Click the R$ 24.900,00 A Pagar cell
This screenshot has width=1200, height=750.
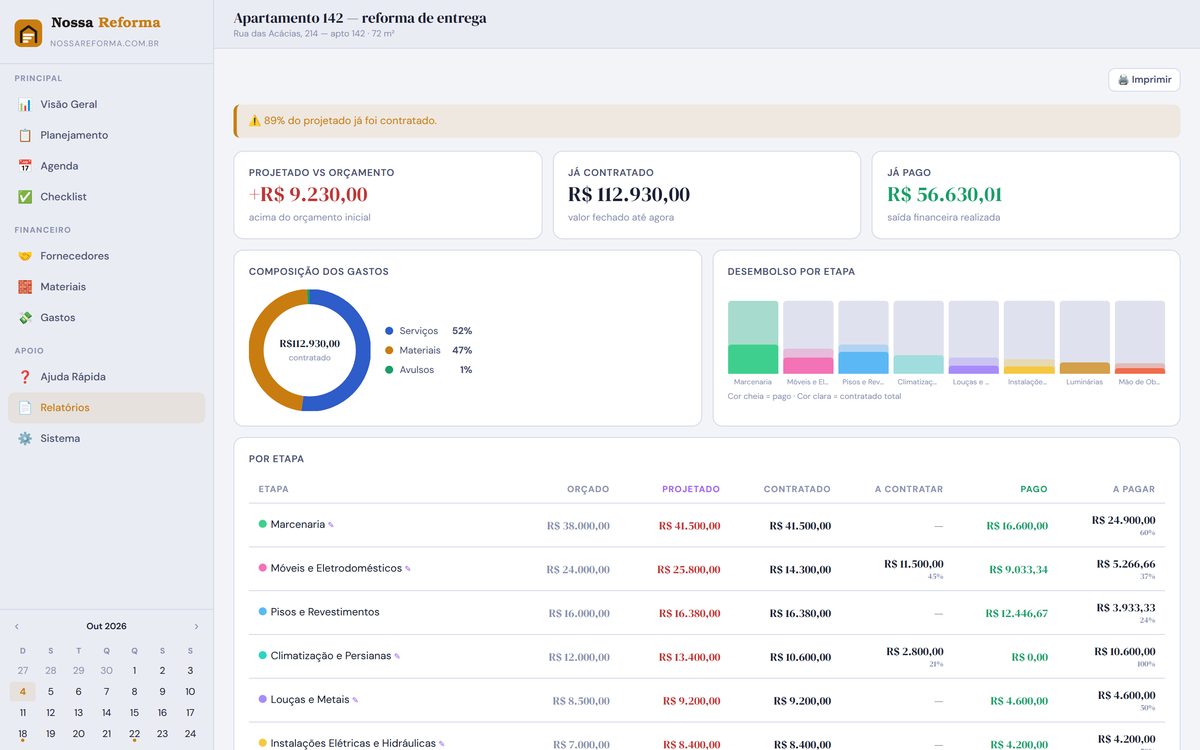(x=1124, y=520)
